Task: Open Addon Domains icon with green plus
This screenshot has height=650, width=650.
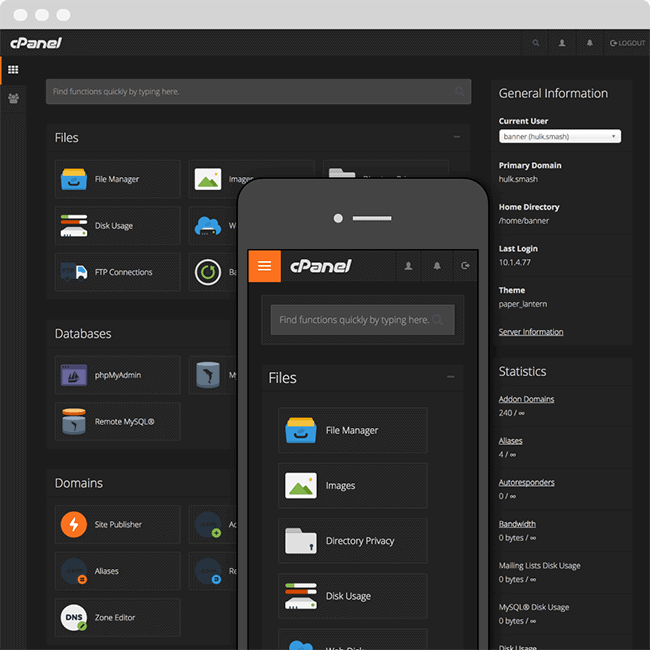Action: [x=208, y=524]
